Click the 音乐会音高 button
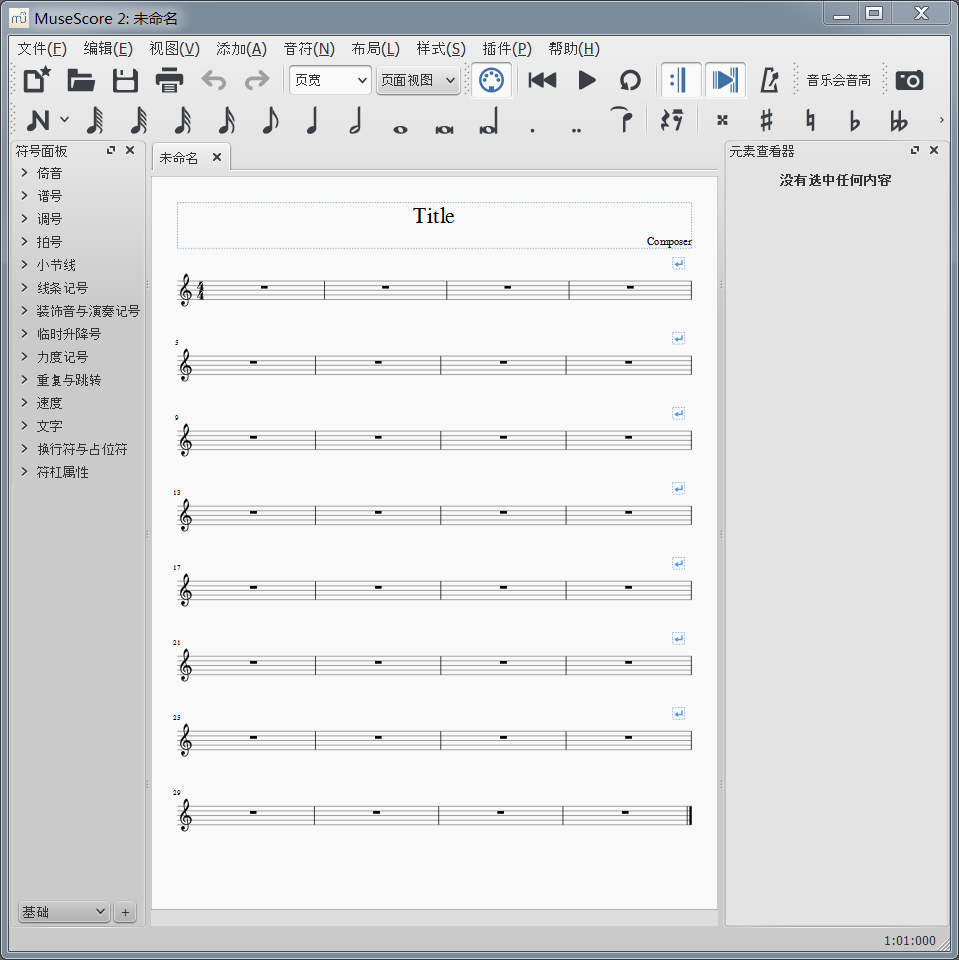The width and height of the screenshot is (959, 960). (x=838, y=81)
